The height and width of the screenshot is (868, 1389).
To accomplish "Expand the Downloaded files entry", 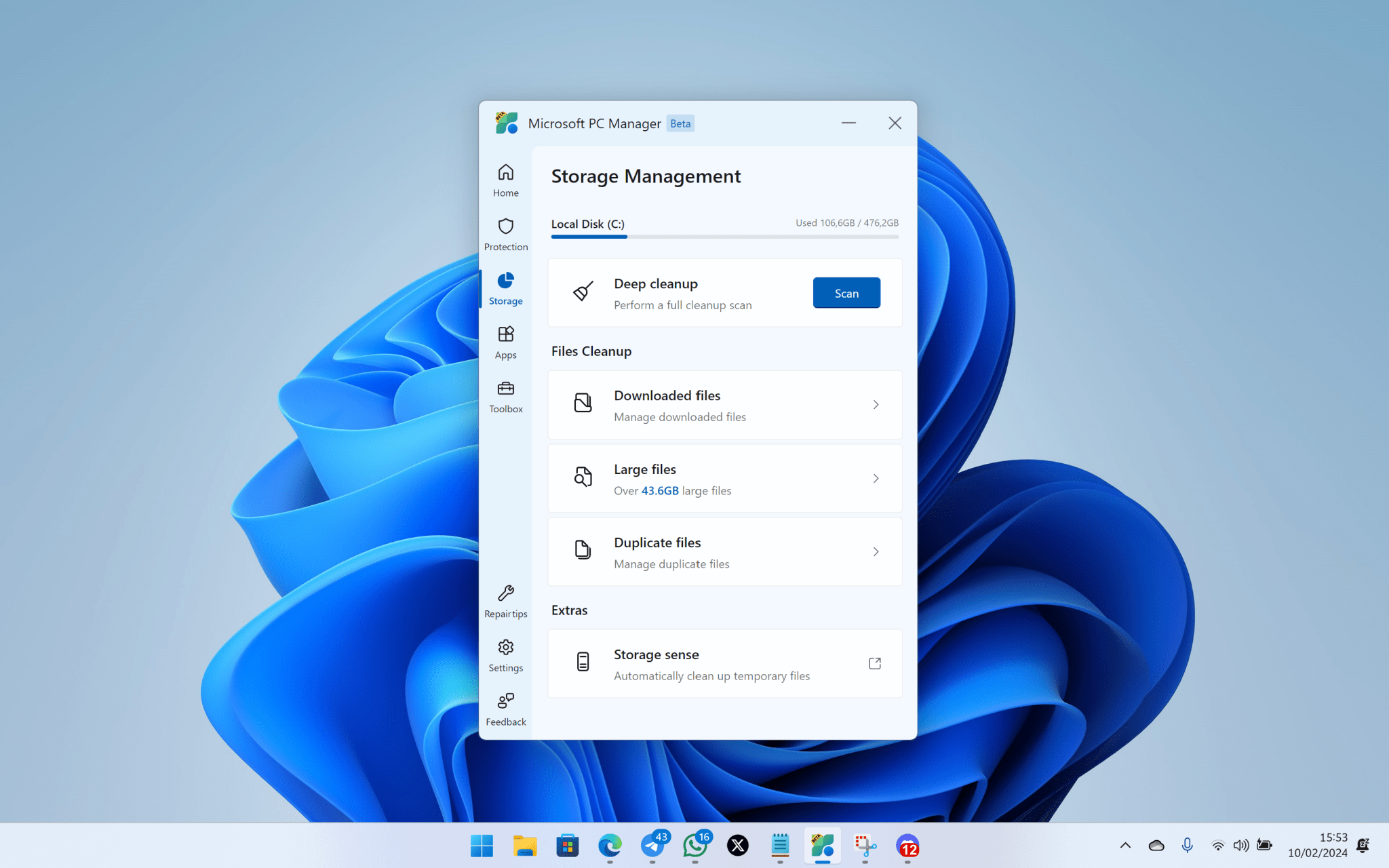I will [x=876, y=404].
